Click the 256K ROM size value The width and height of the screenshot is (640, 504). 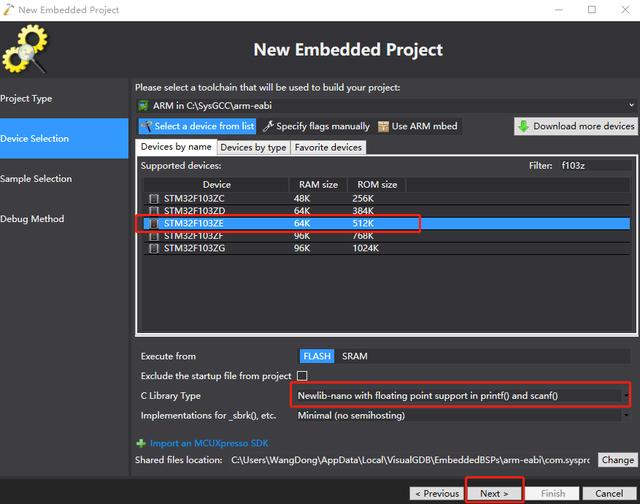point(363,199)
